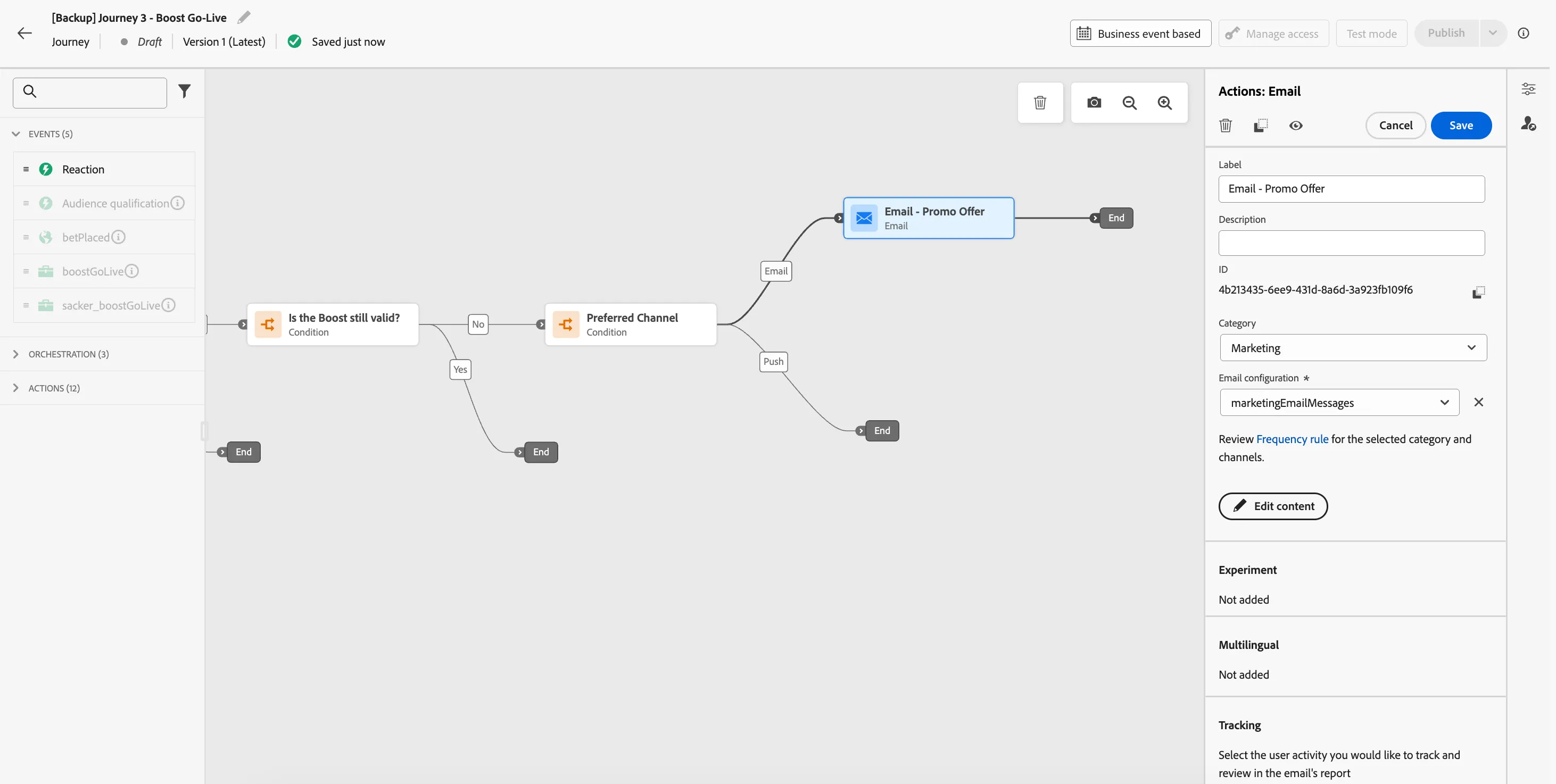Click the Draft status label
This screenshot has height=784, width=1556.
point(149,41)
